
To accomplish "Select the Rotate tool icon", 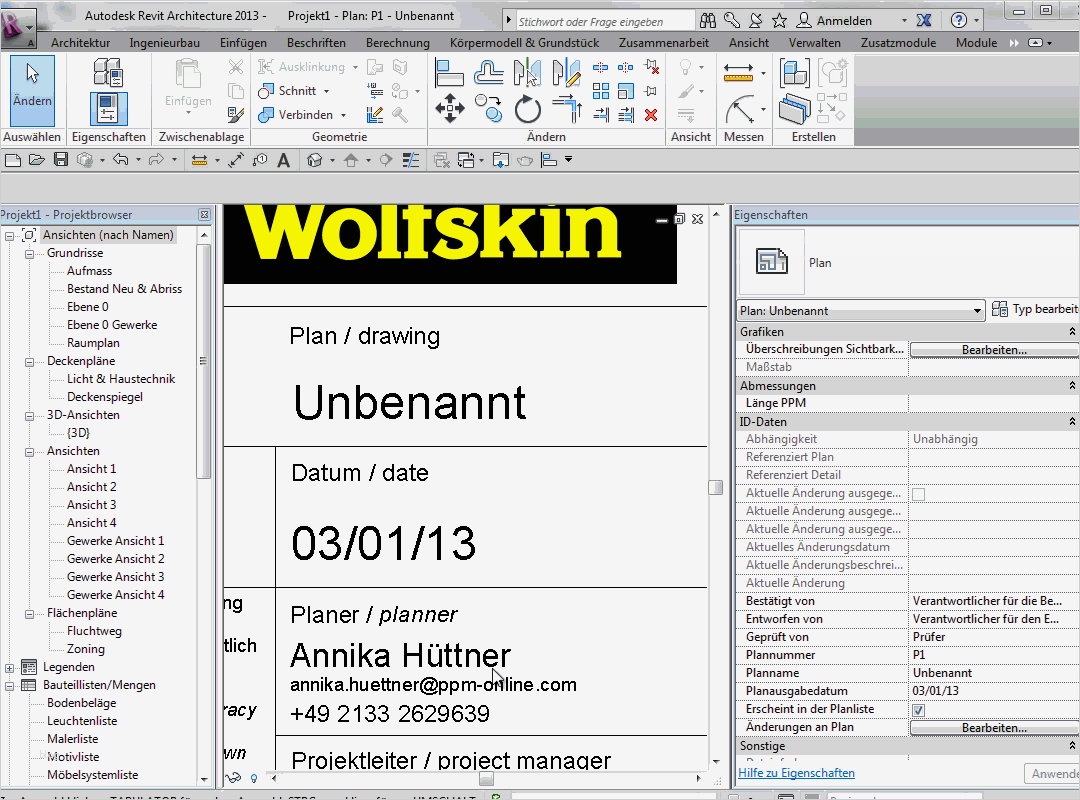I will pos(528,110).
